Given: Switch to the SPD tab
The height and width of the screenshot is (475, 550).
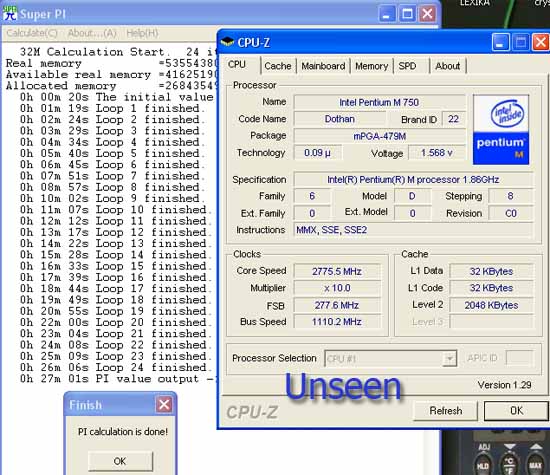Looking at the screenshot, I should tap(407, 66).
